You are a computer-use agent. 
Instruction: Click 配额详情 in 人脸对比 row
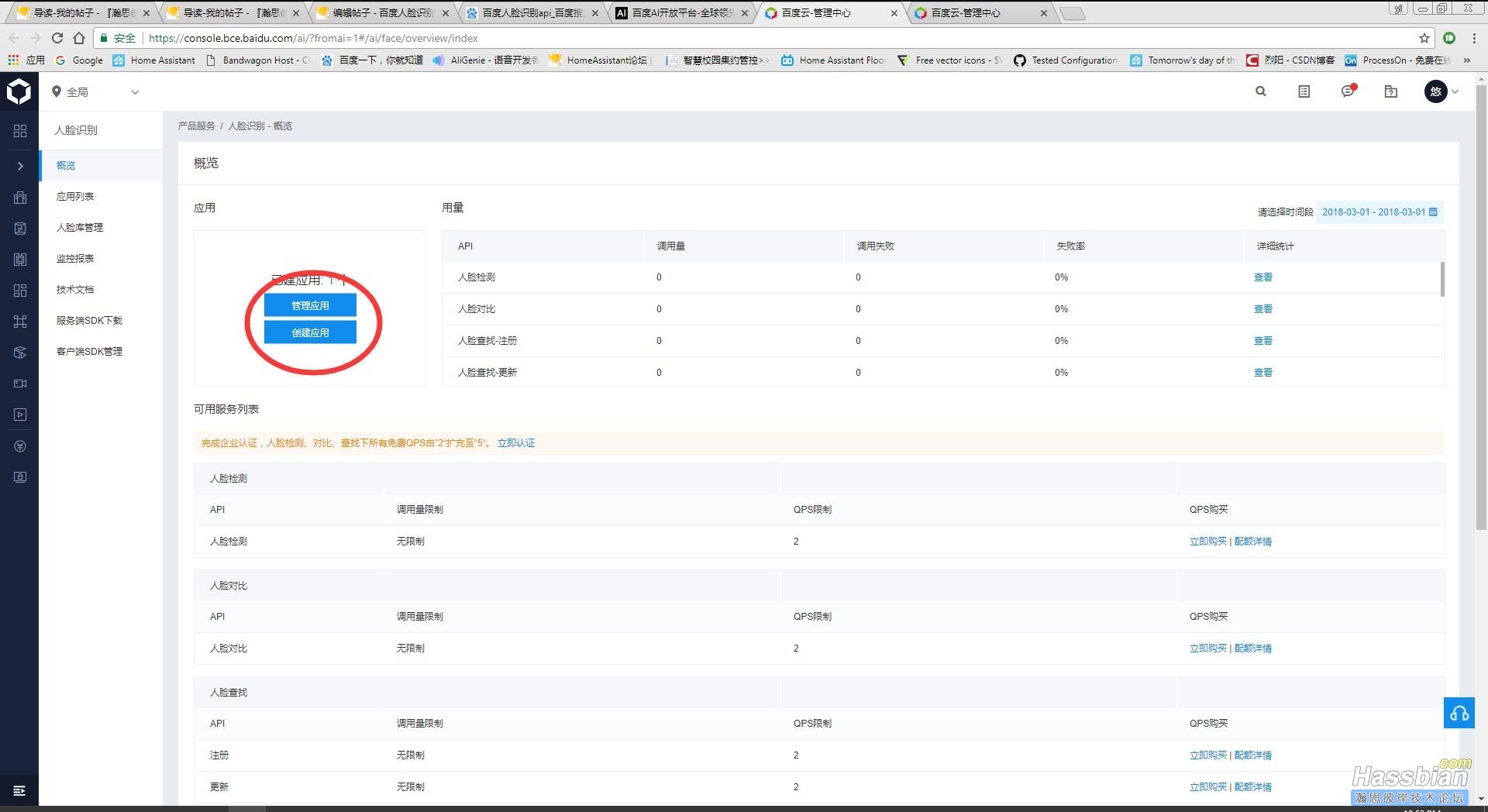point(1253,649)
